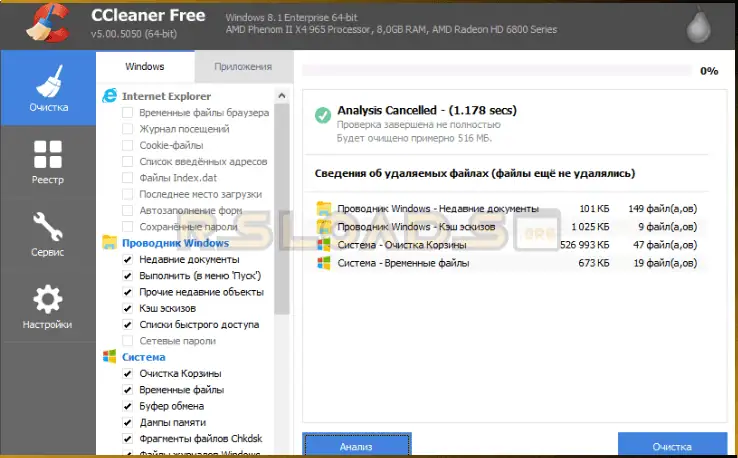Click version text v5.00.5050 (64-bit)
Image resolution: width=738 pixels, height=458 pixels.
pos(134,34)
